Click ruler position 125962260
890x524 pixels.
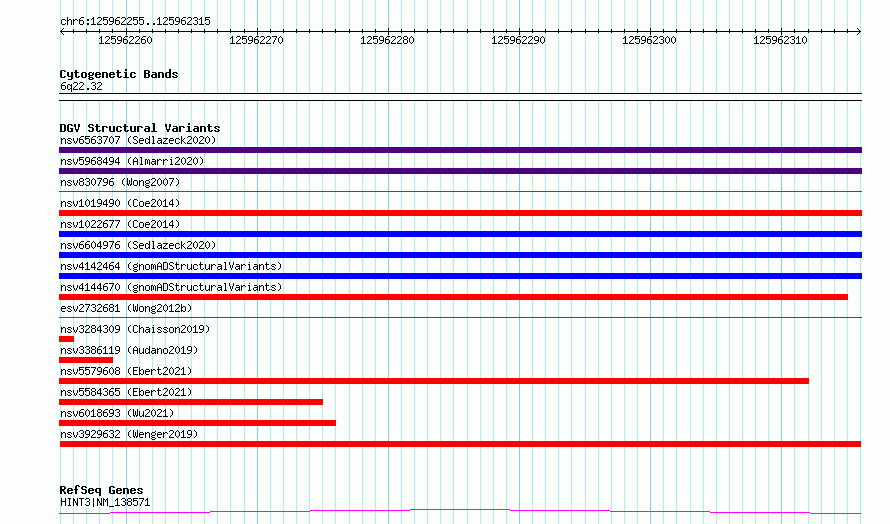pos(125,40)
